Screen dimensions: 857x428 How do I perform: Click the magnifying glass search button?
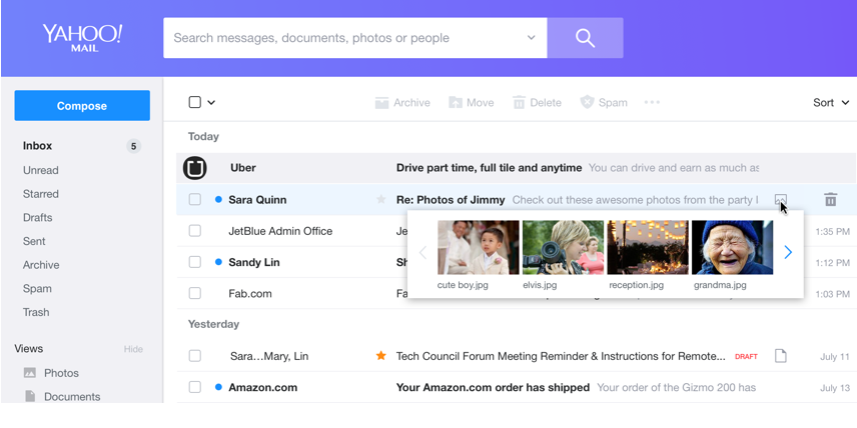[585, 38]
